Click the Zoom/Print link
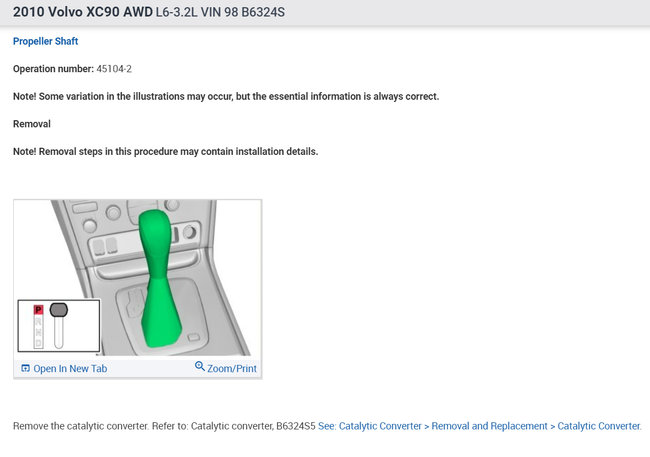Viewport: 650px width, 457px height. pos(232,369)
